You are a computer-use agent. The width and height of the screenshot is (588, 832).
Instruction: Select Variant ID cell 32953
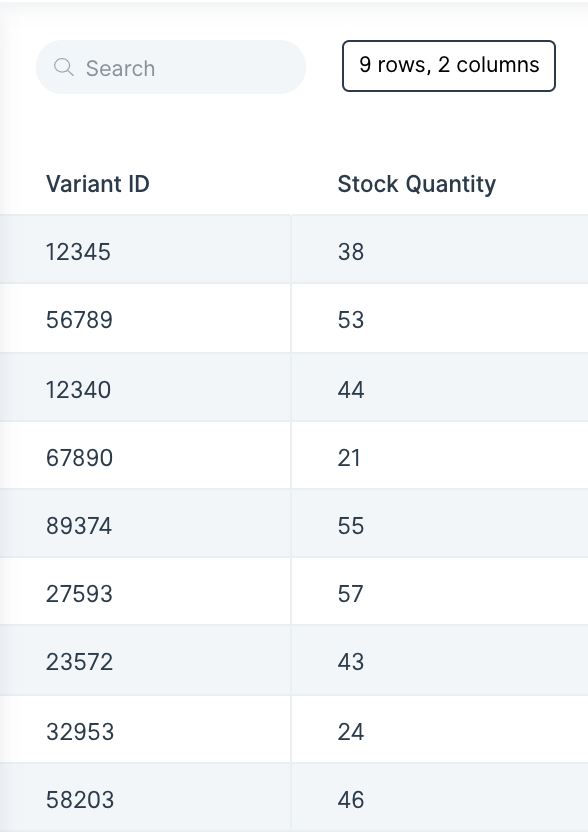[145, 730]
